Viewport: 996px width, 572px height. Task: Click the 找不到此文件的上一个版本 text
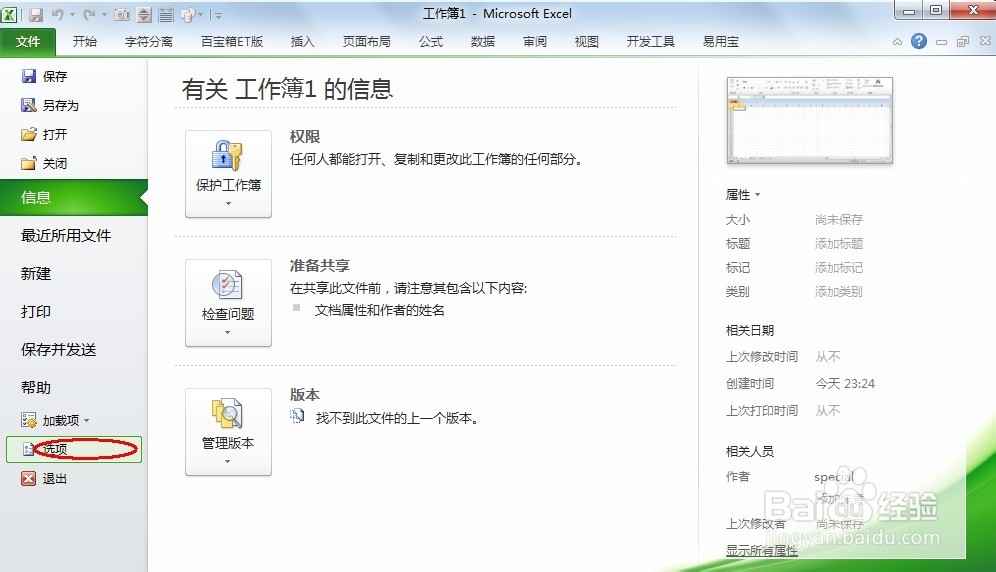[397, 418]
